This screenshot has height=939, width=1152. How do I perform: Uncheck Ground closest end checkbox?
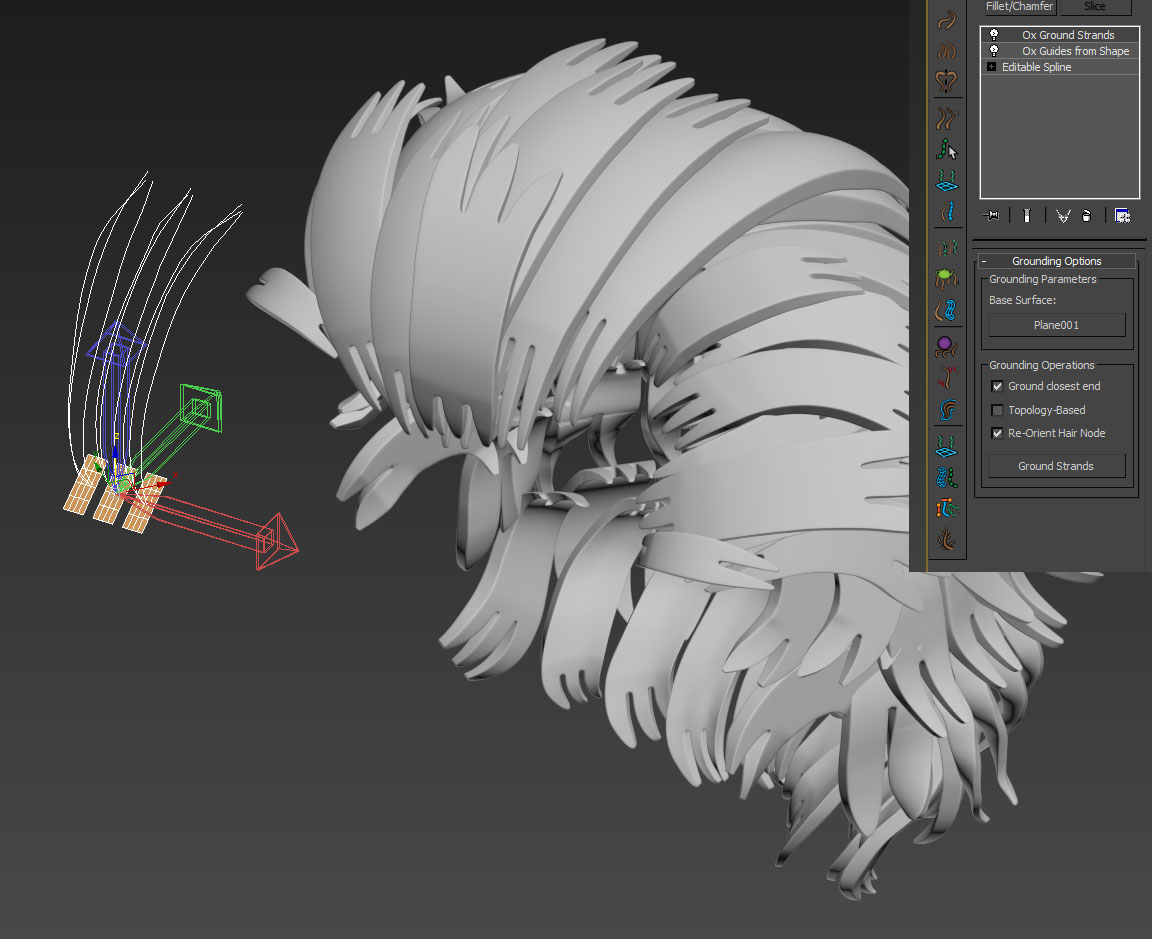pyautogui.click(x=997, y=386)
